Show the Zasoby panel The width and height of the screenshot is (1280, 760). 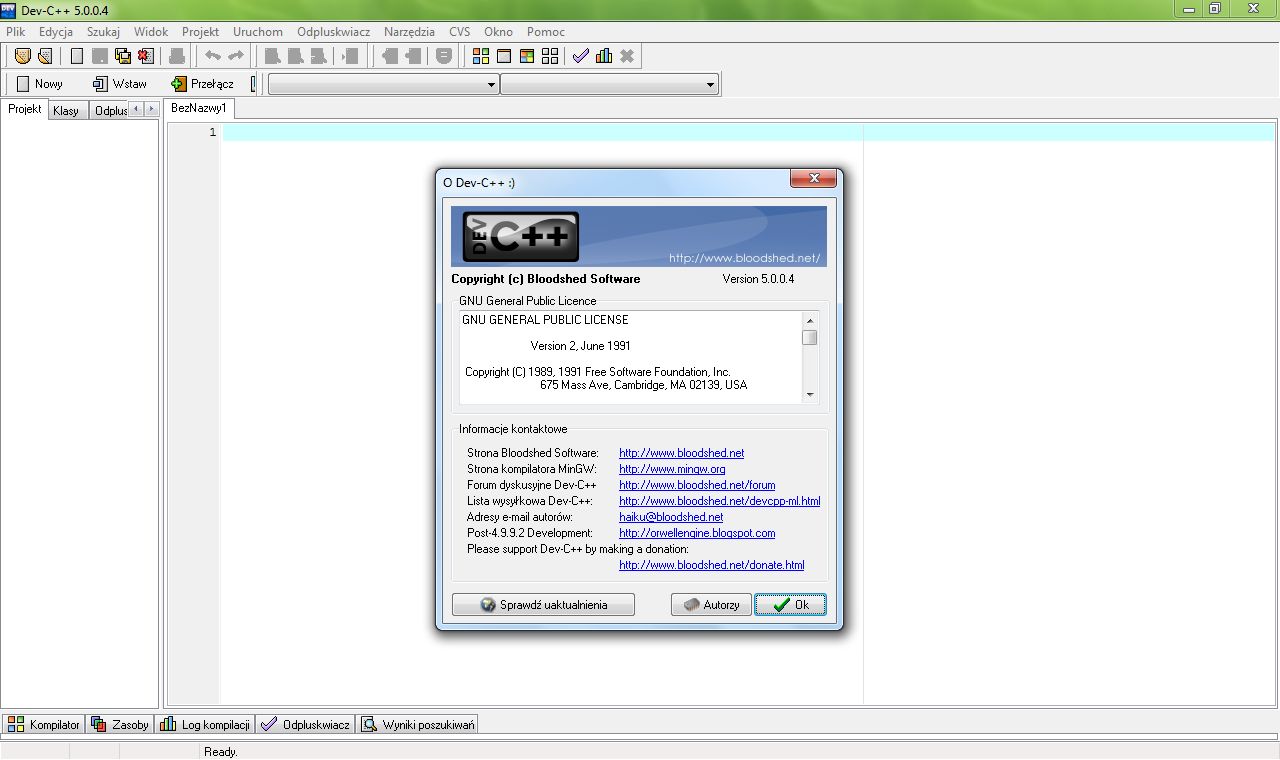pos(119,724)
